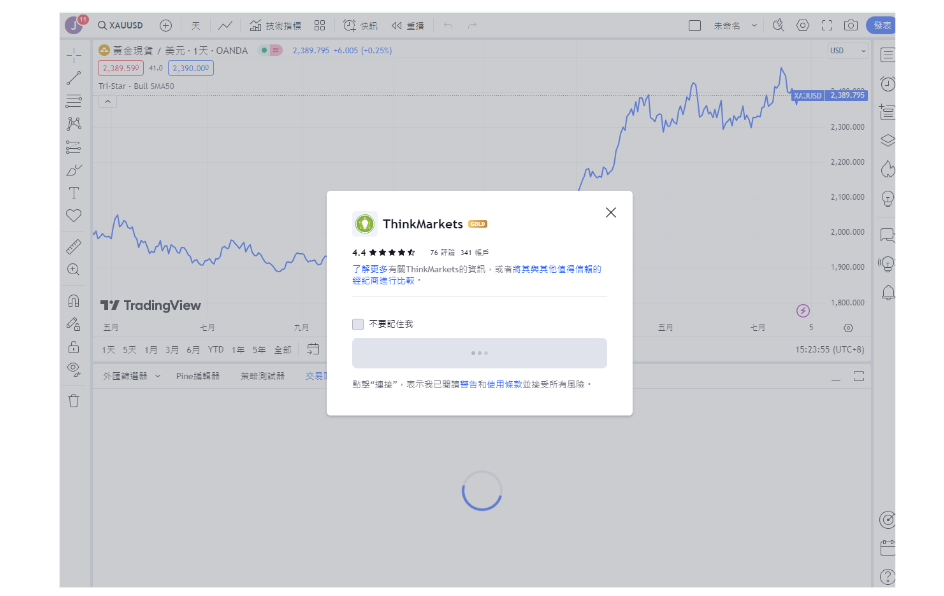This screenshot has height=596, width=944.
Task: Open the help center question icon
Action: tap(887, 577)
